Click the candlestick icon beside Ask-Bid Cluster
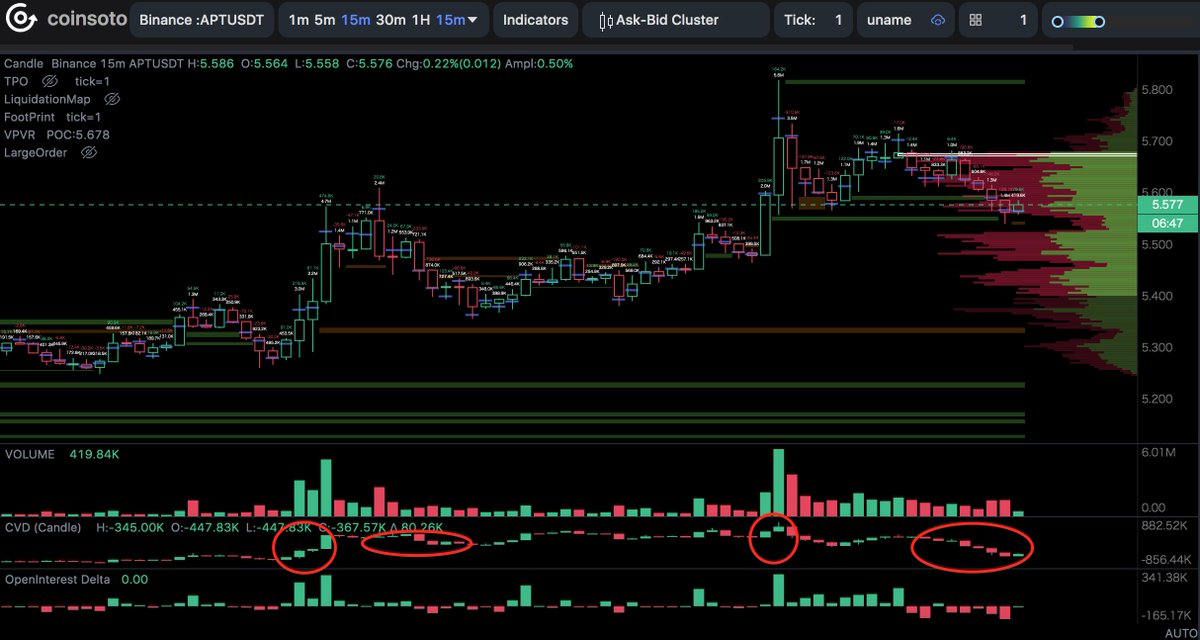The height and width of the screenshot is (640, 1200). pos(604,20)
